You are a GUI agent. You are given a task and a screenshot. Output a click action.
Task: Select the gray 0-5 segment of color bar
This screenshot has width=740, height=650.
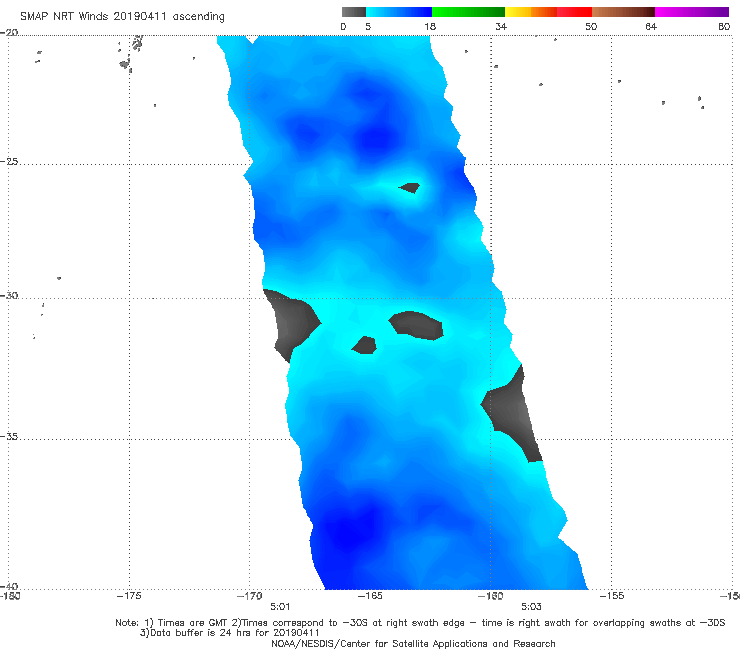click(354, 12)
